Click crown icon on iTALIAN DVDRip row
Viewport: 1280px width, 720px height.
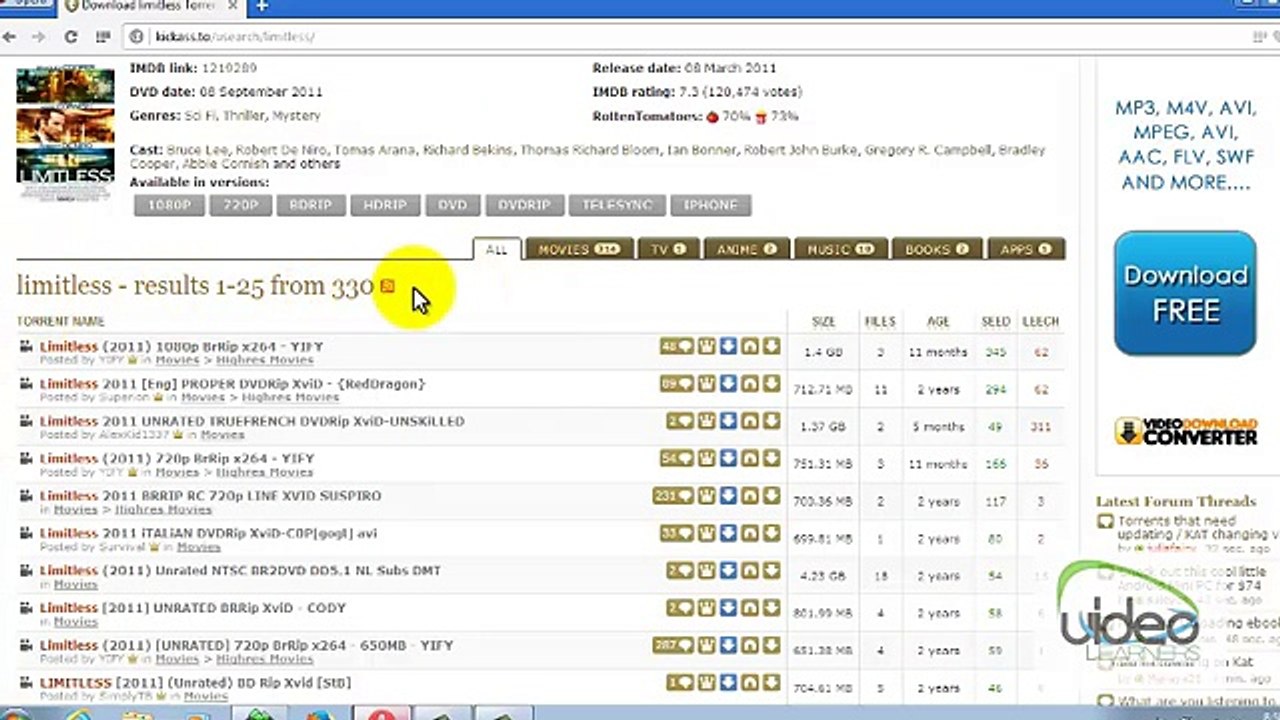[x=707, y=533]
